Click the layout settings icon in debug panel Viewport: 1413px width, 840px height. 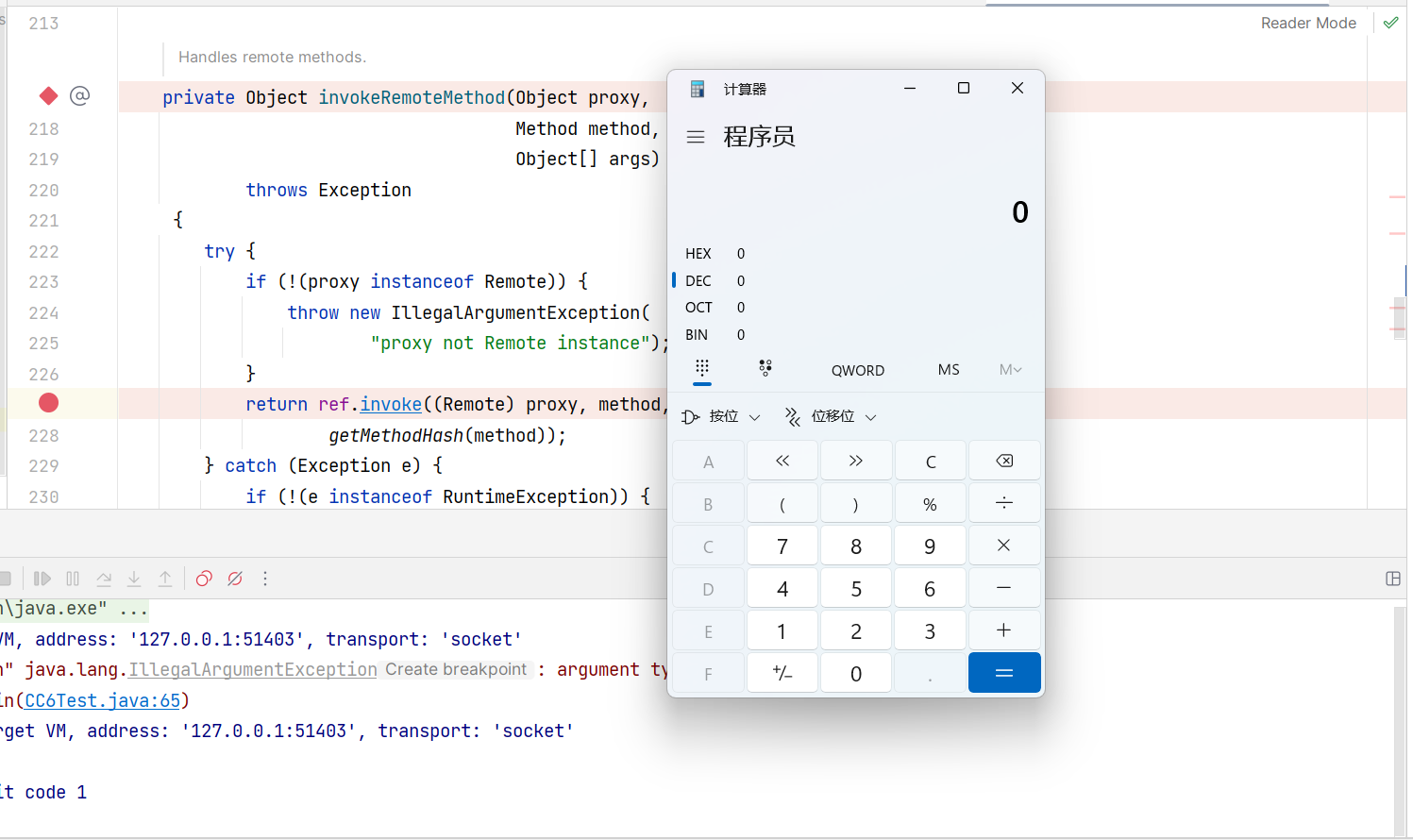click(1392, 579)
